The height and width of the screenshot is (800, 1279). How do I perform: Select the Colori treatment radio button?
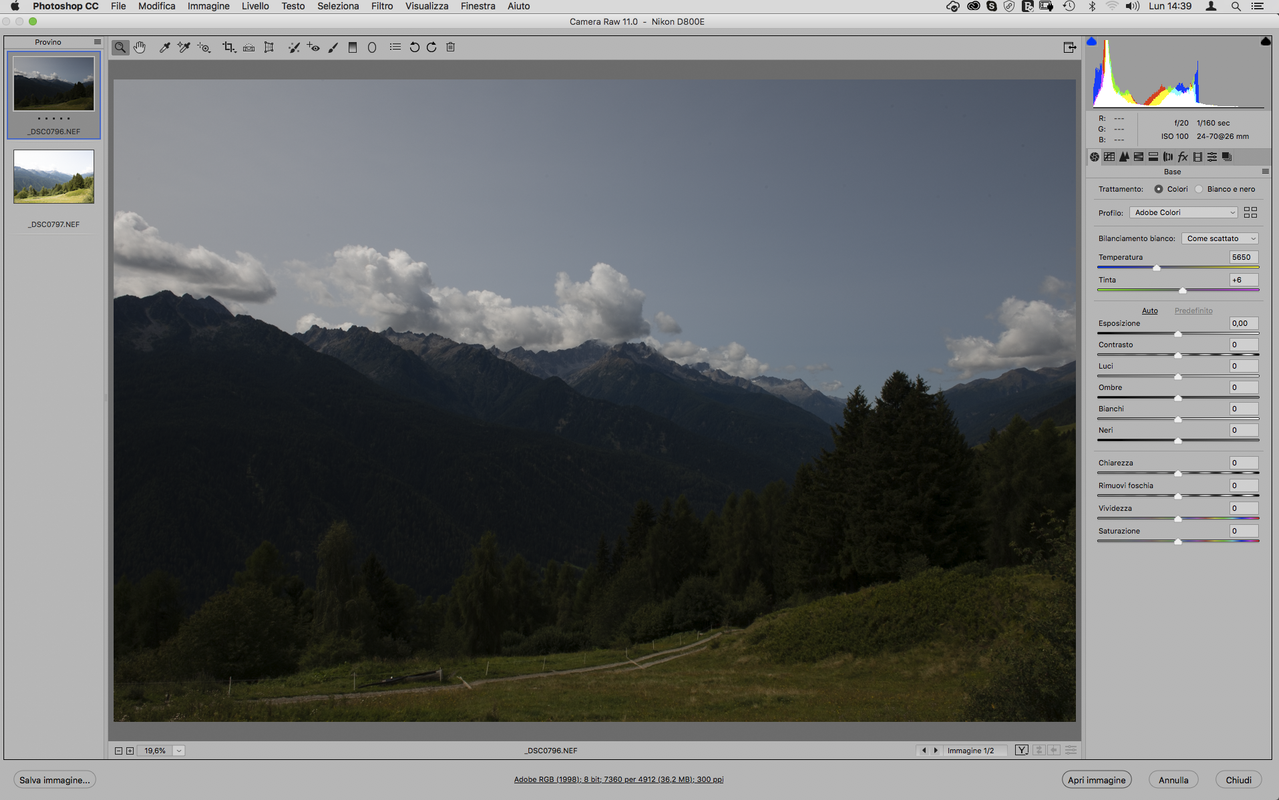coord(1158,189)
